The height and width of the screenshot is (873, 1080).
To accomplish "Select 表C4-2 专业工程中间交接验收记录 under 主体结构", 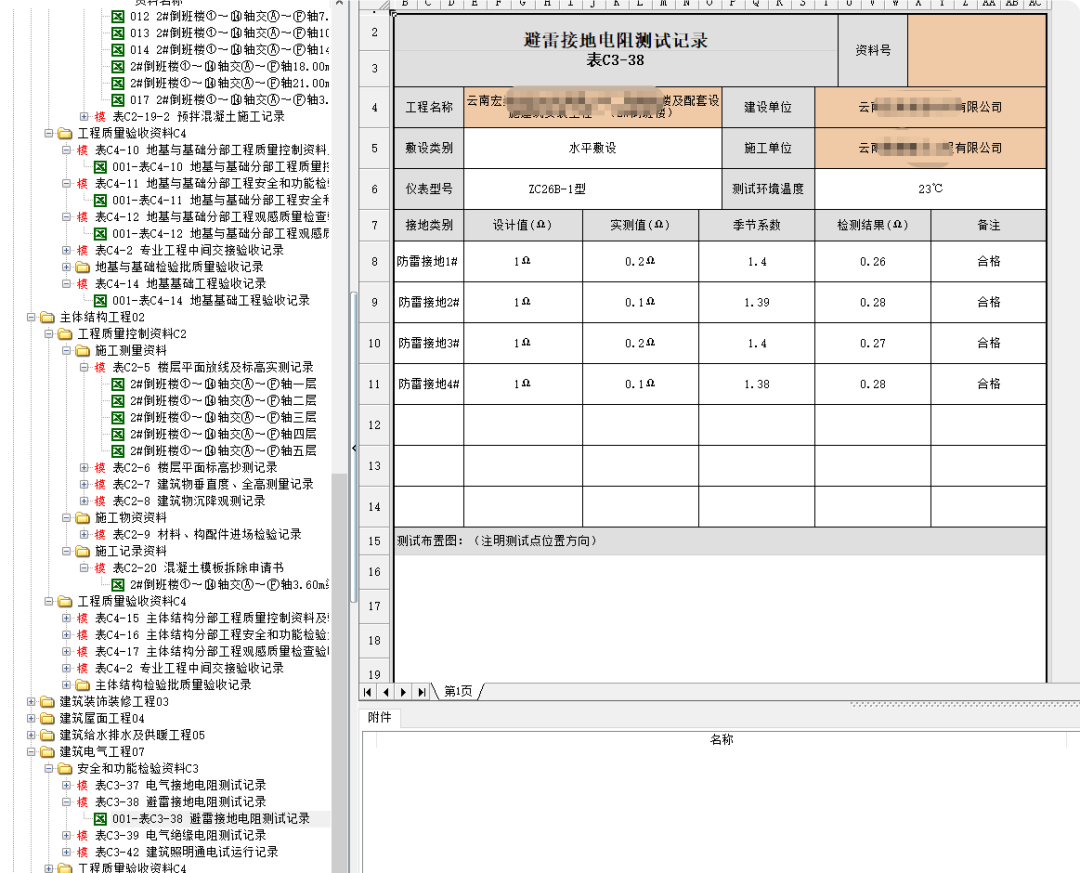I will [x=189, y=668].
